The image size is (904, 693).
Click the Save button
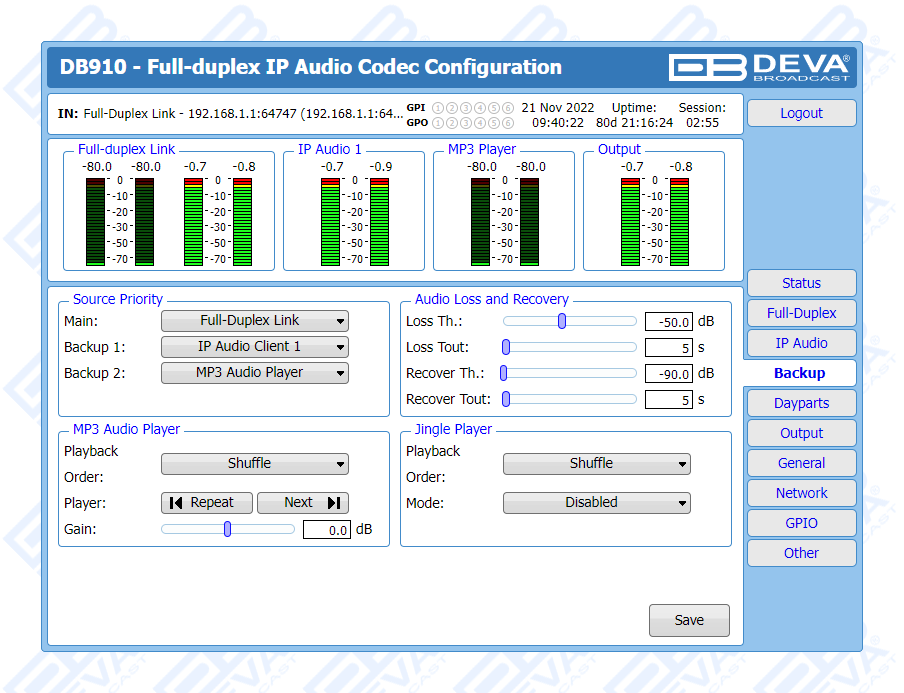tap(689, 620)
